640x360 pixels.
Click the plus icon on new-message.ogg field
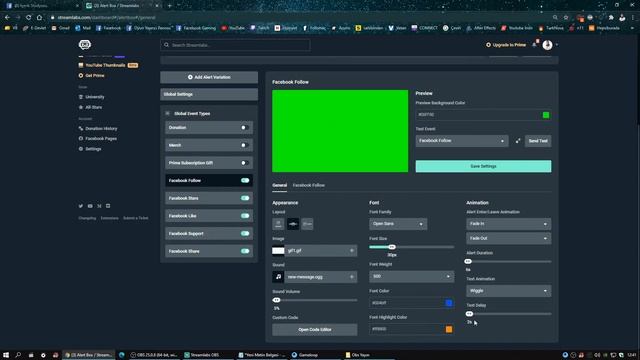click(x=351, y=277)
